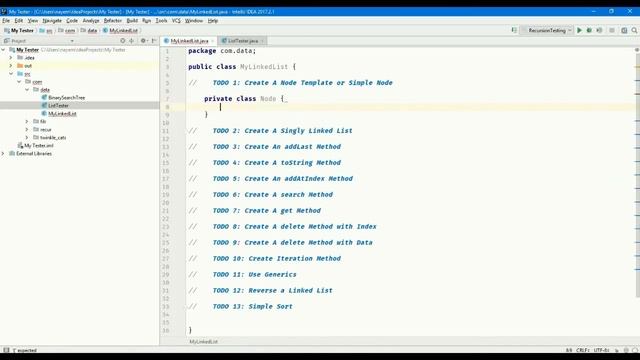Image resolution: width=640 pixels, height=360 pixels.
Task: Click TODO 2: Create A Singly Linked List comment
Action: click(282, 131)
